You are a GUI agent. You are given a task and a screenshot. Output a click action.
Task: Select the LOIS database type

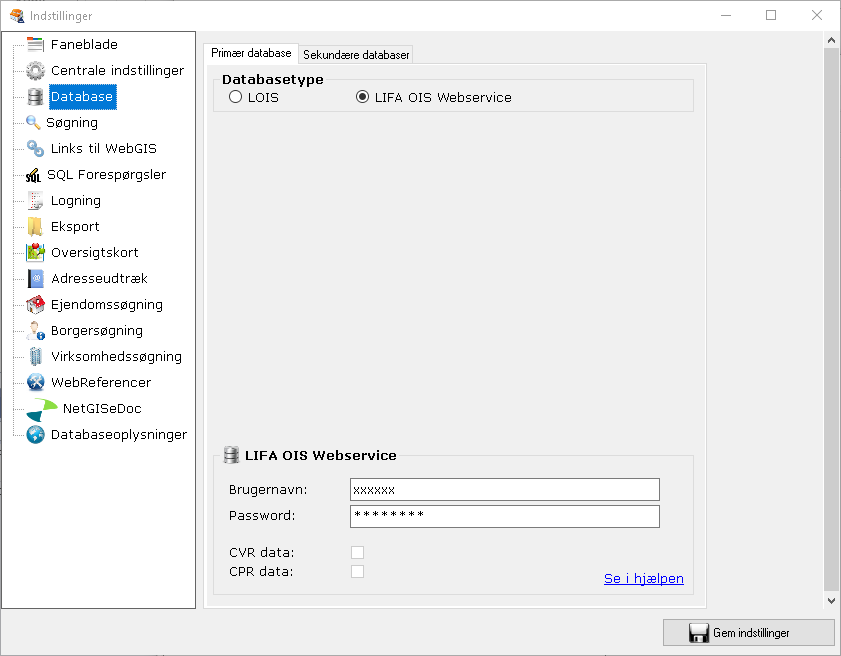[x=235, y=96]
